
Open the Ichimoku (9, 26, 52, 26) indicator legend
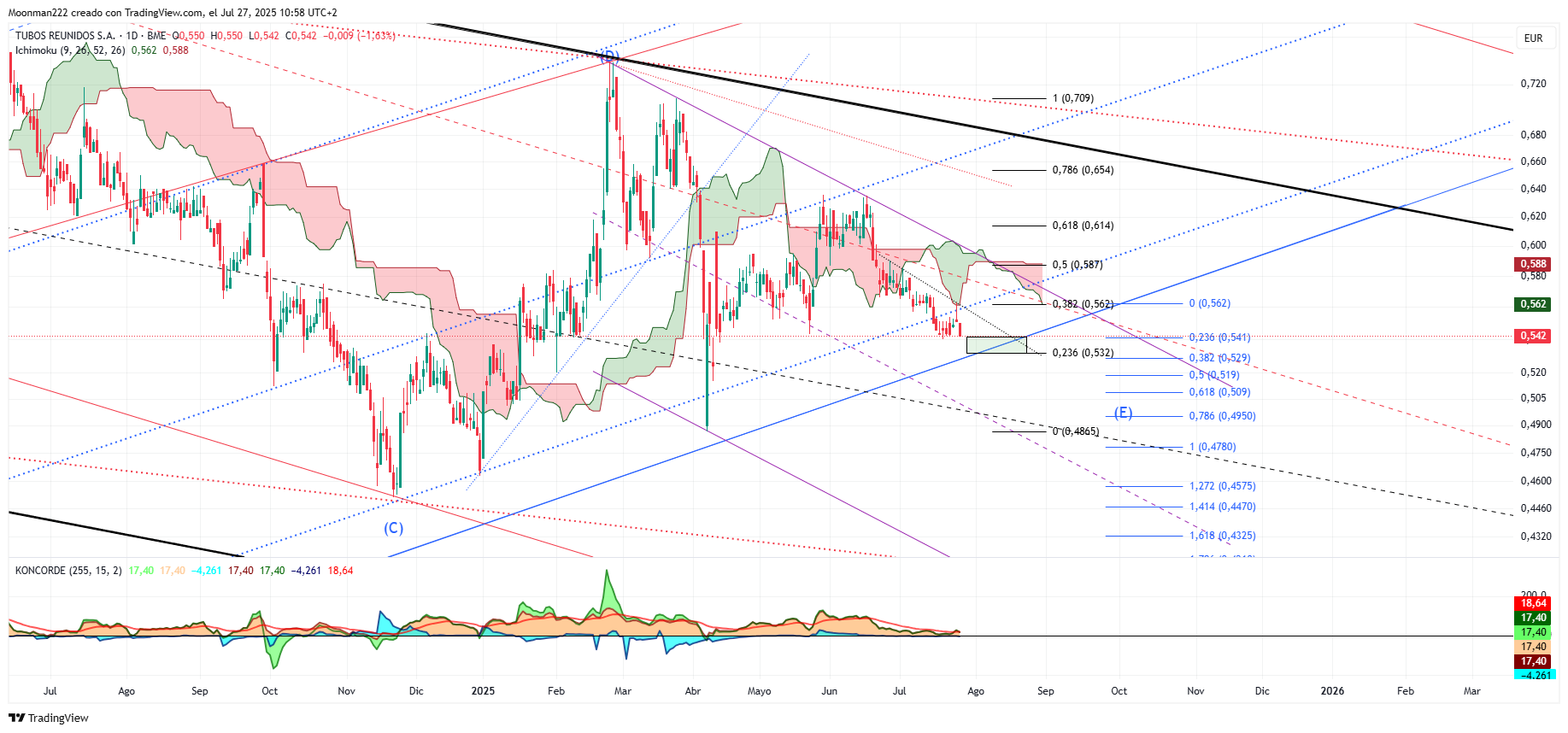[x=70, y=50]
